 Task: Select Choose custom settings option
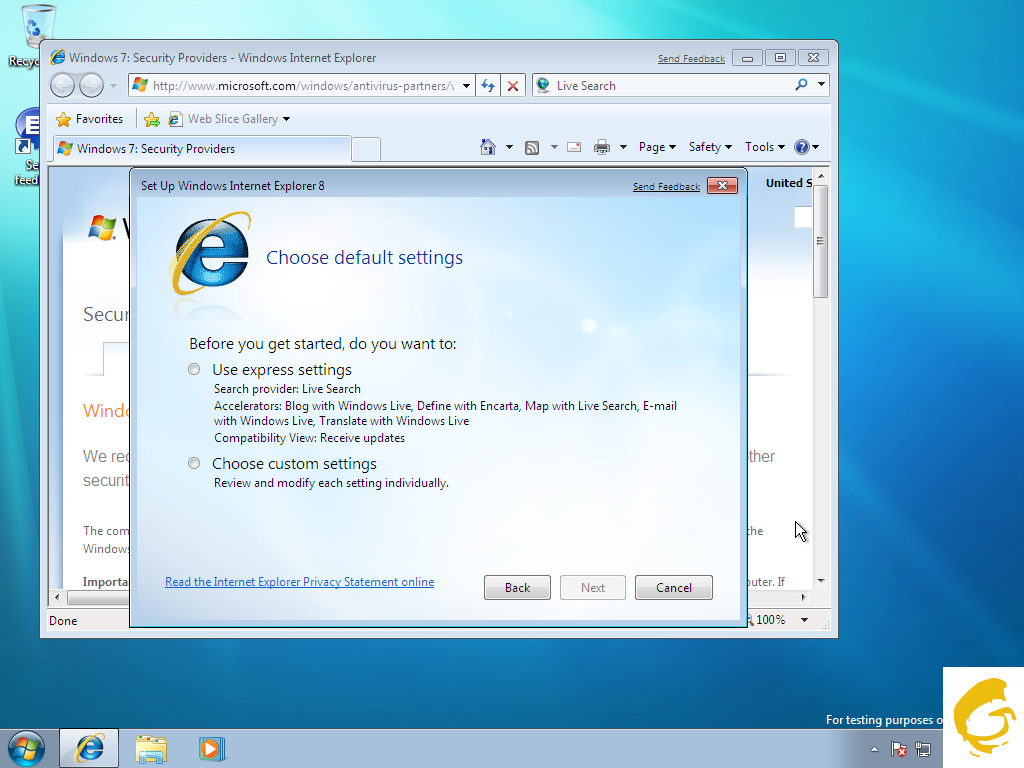(194, 464)
